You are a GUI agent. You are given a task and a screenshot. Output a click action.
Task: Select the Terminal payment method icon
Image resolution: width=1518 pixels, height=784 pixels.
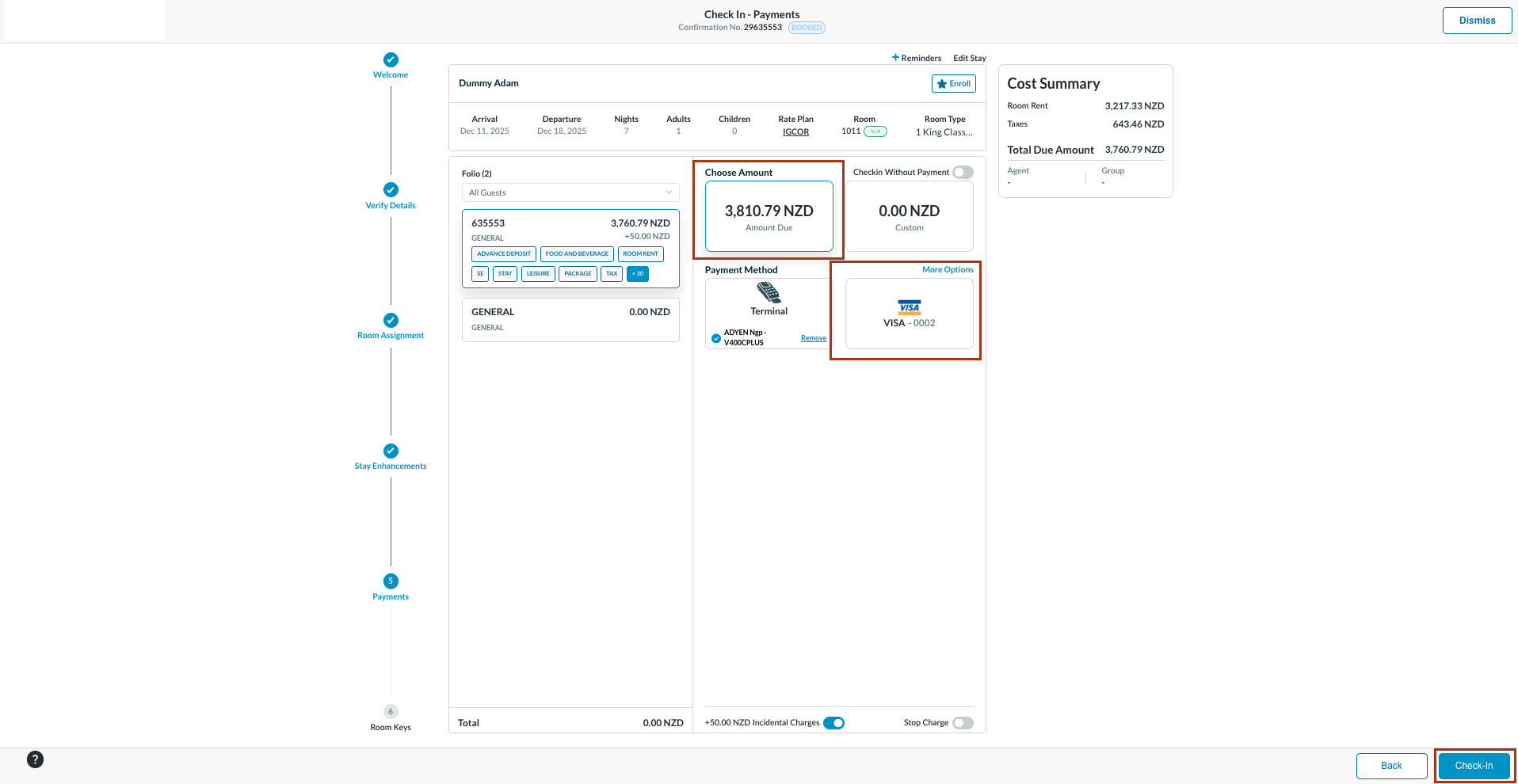(x=769, y=294)
